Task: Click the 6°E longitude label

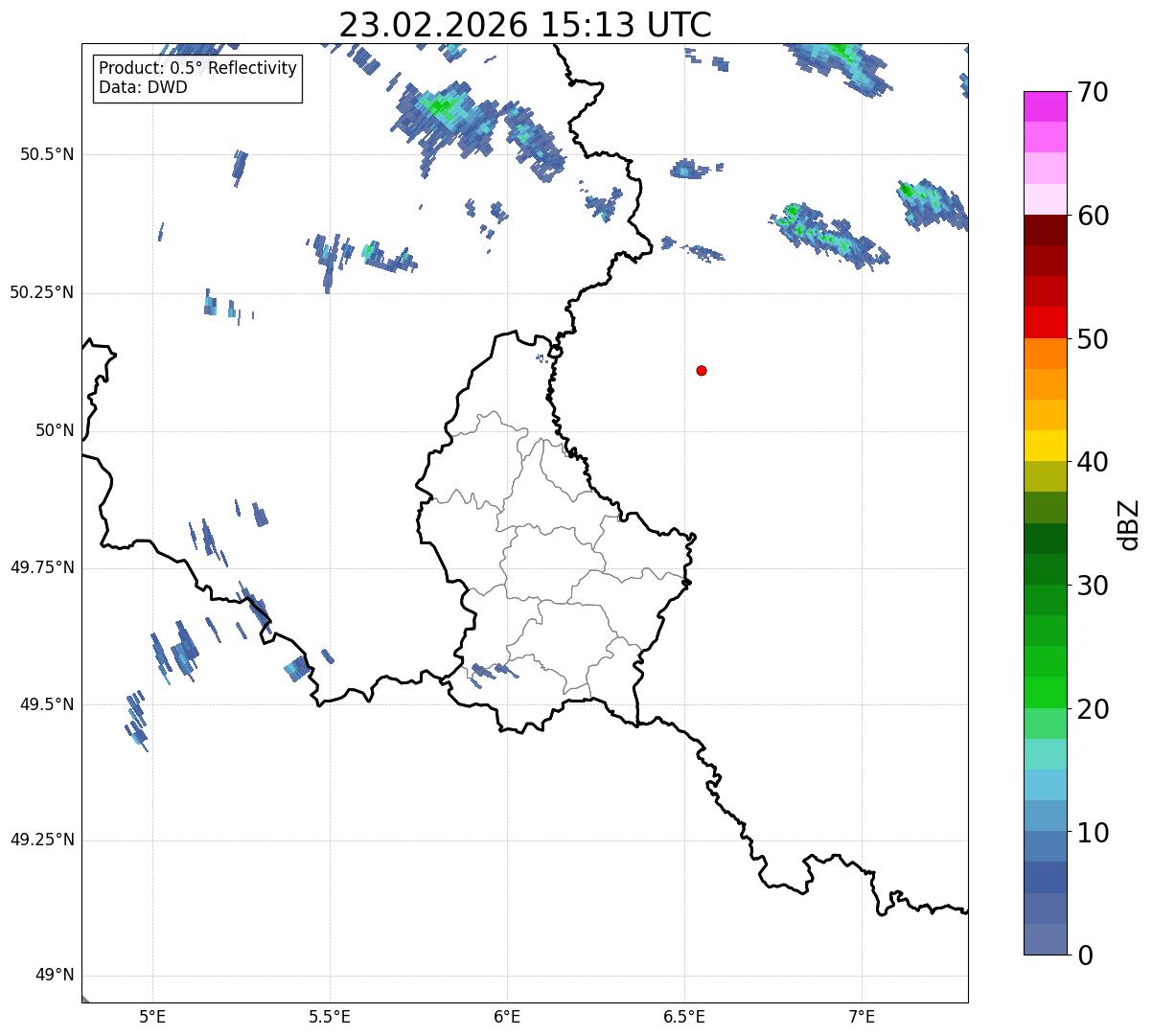Action: click(x=507, y=1017)
